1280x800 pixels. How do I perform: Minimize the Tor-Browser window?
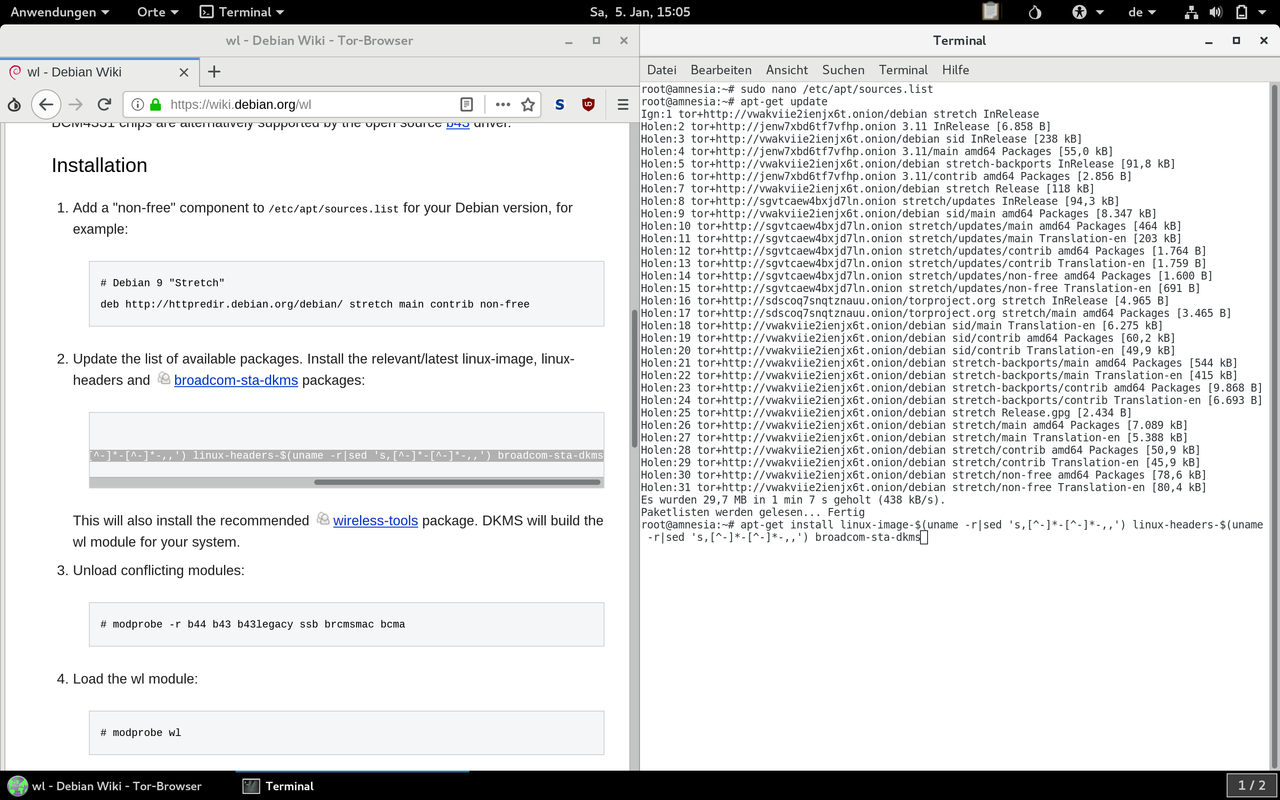point(568,41)
